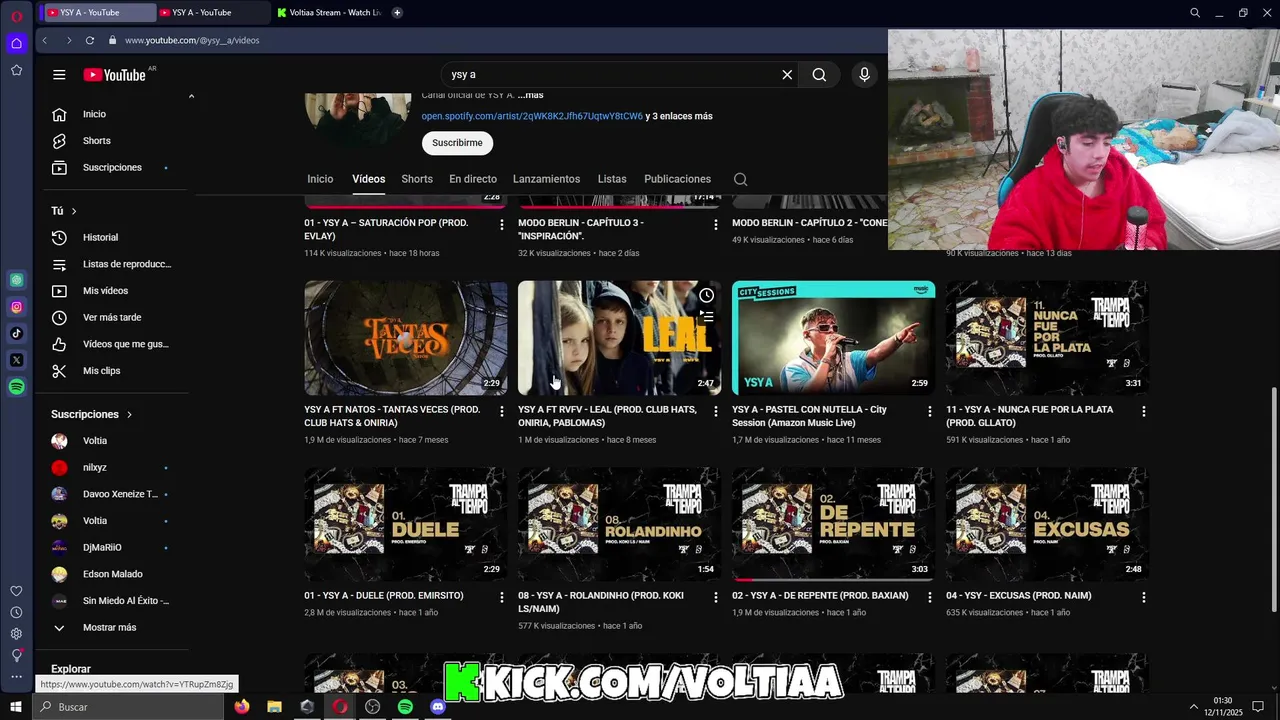
Task: Click the lightbulb icon in the sidebar
Action: point(16,655)
